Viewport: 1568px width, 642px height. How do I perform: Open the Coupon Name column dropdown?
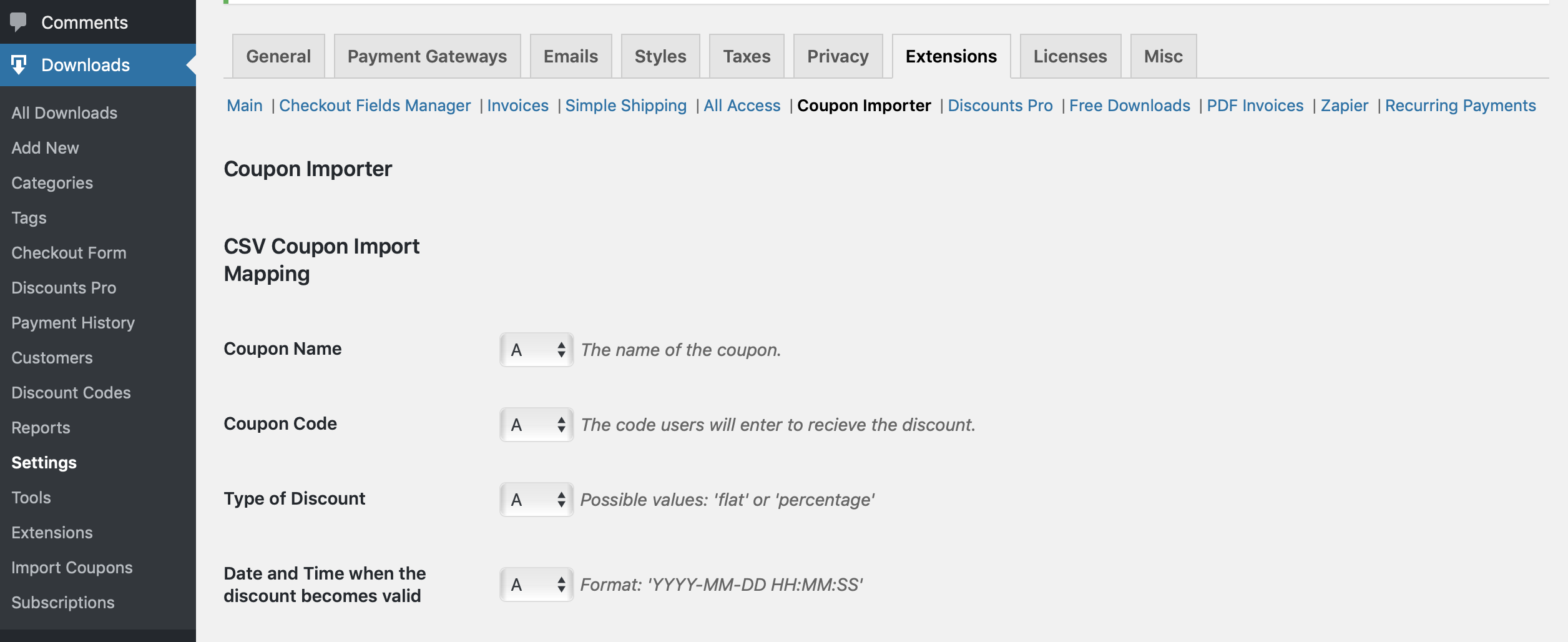click(x=536, y=350)
